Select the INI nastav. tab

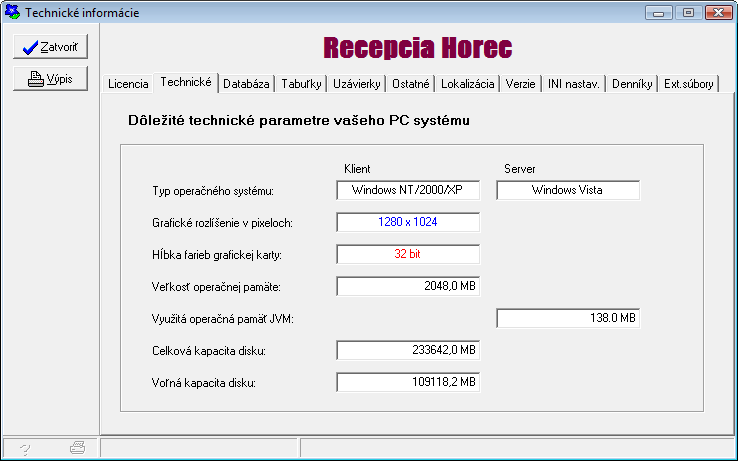coord(574,85)
